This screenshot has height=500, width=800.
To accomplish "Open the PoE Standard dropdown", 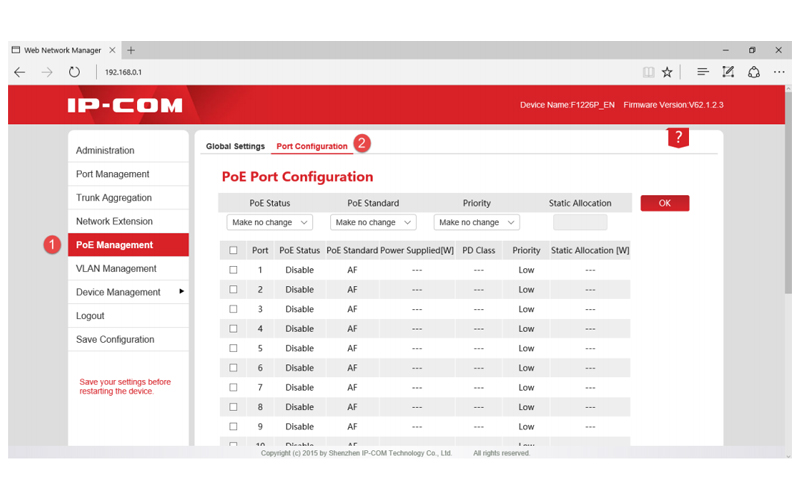I will click(373, 222).
